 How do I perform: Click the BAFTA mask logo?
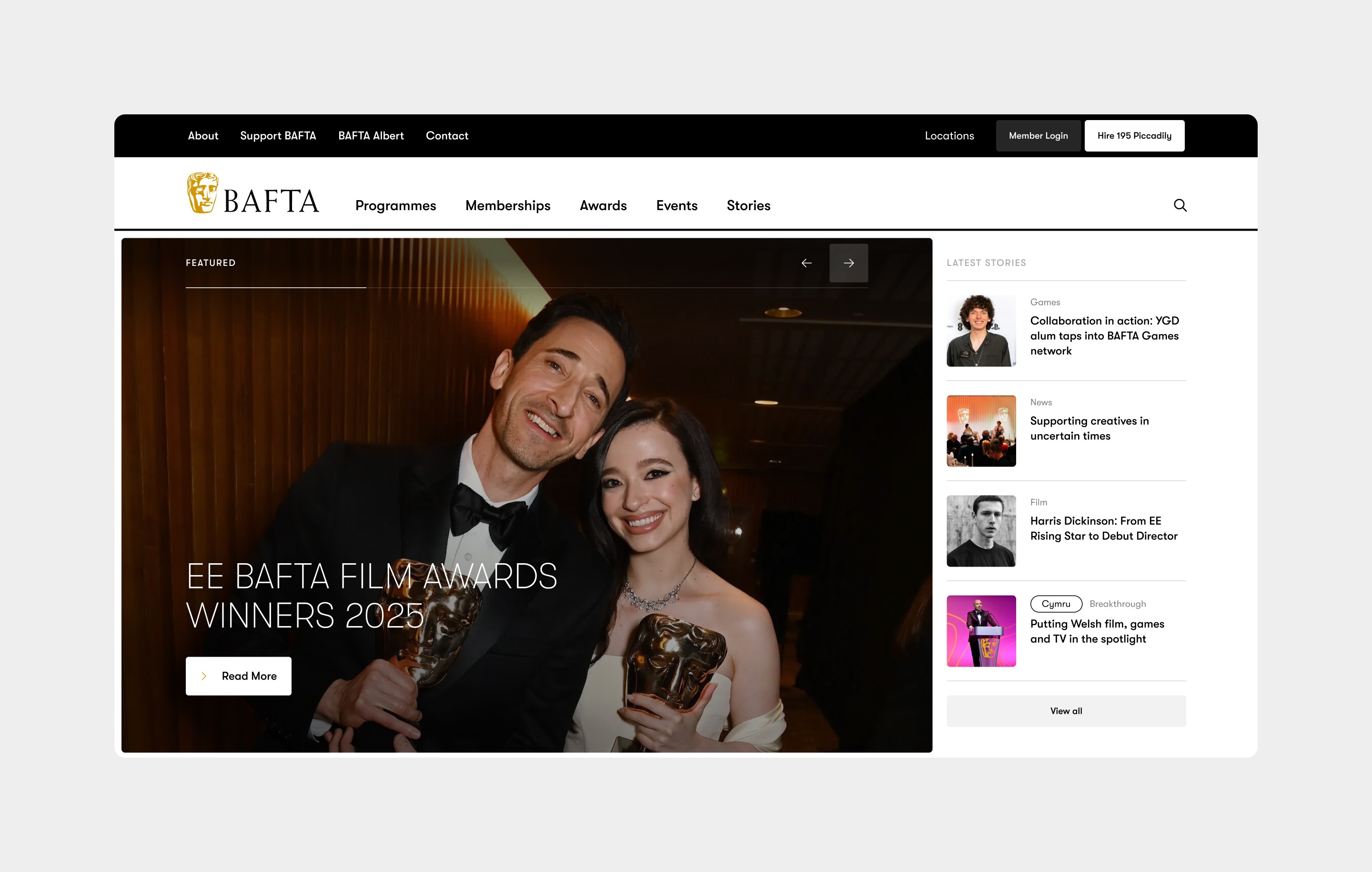click(202, 193)
